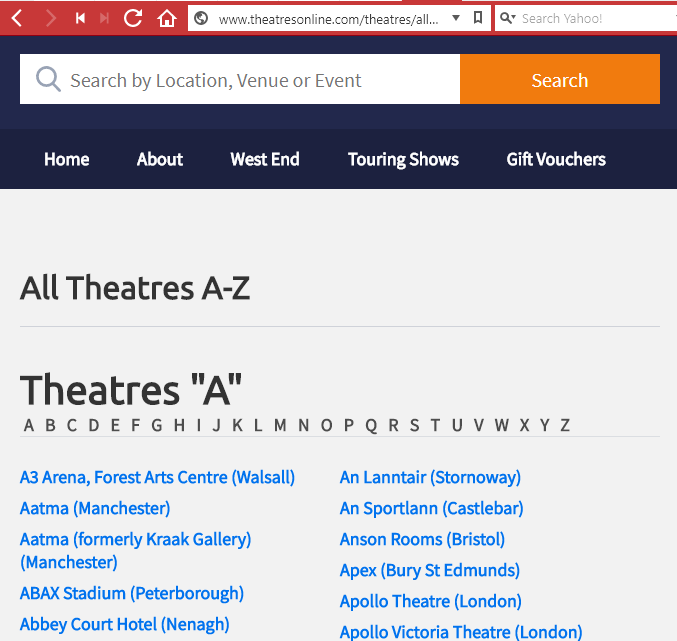Viewport: 677px width, 641px height.
Task: Click the fast forward icon
Action: click(x=104, y=18)
